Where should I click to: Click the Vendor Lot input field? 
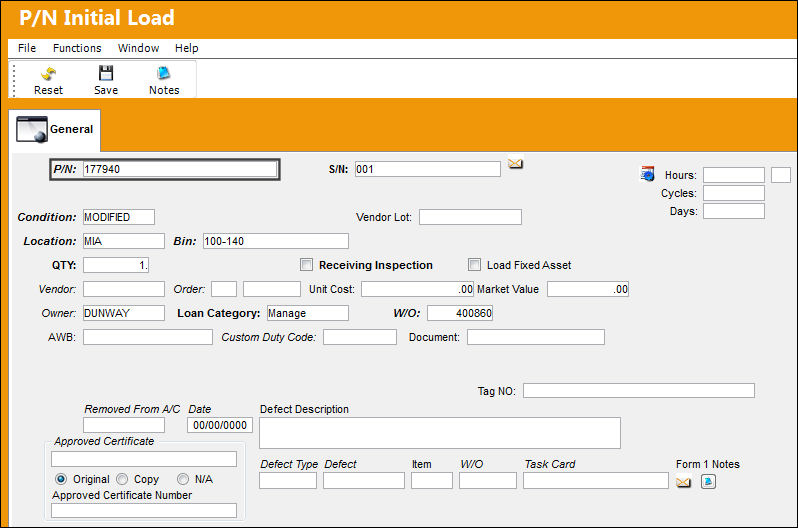point(470,217)
